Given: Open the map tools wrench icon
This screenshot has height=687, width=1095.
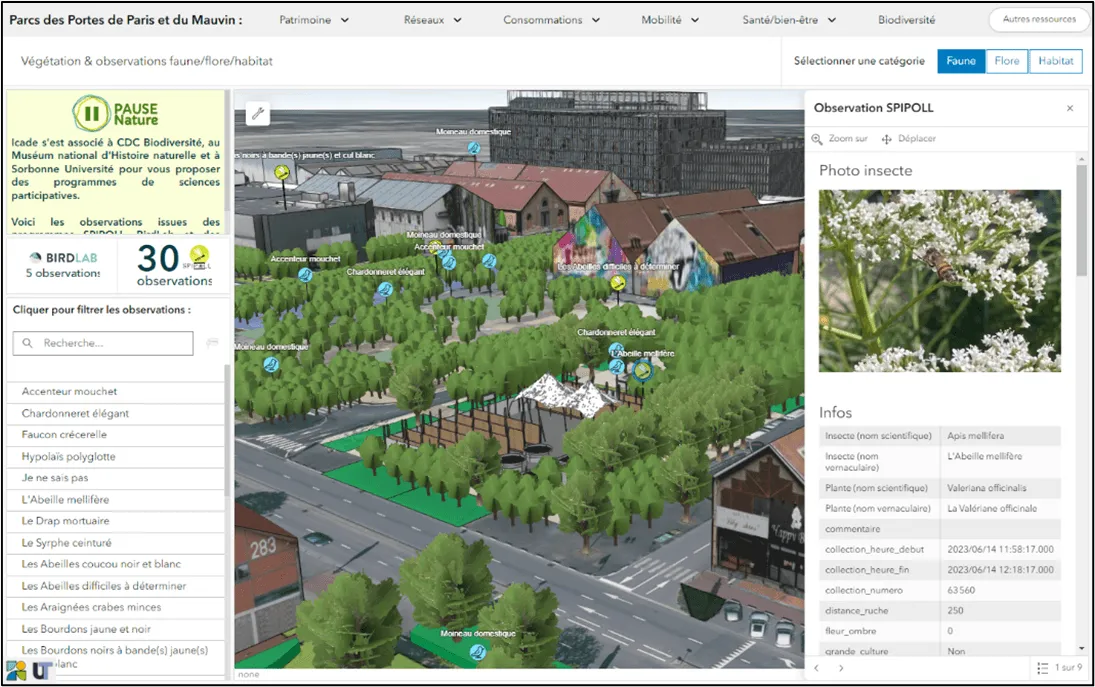Looking at the screenshot, I should tap(258, 113).
